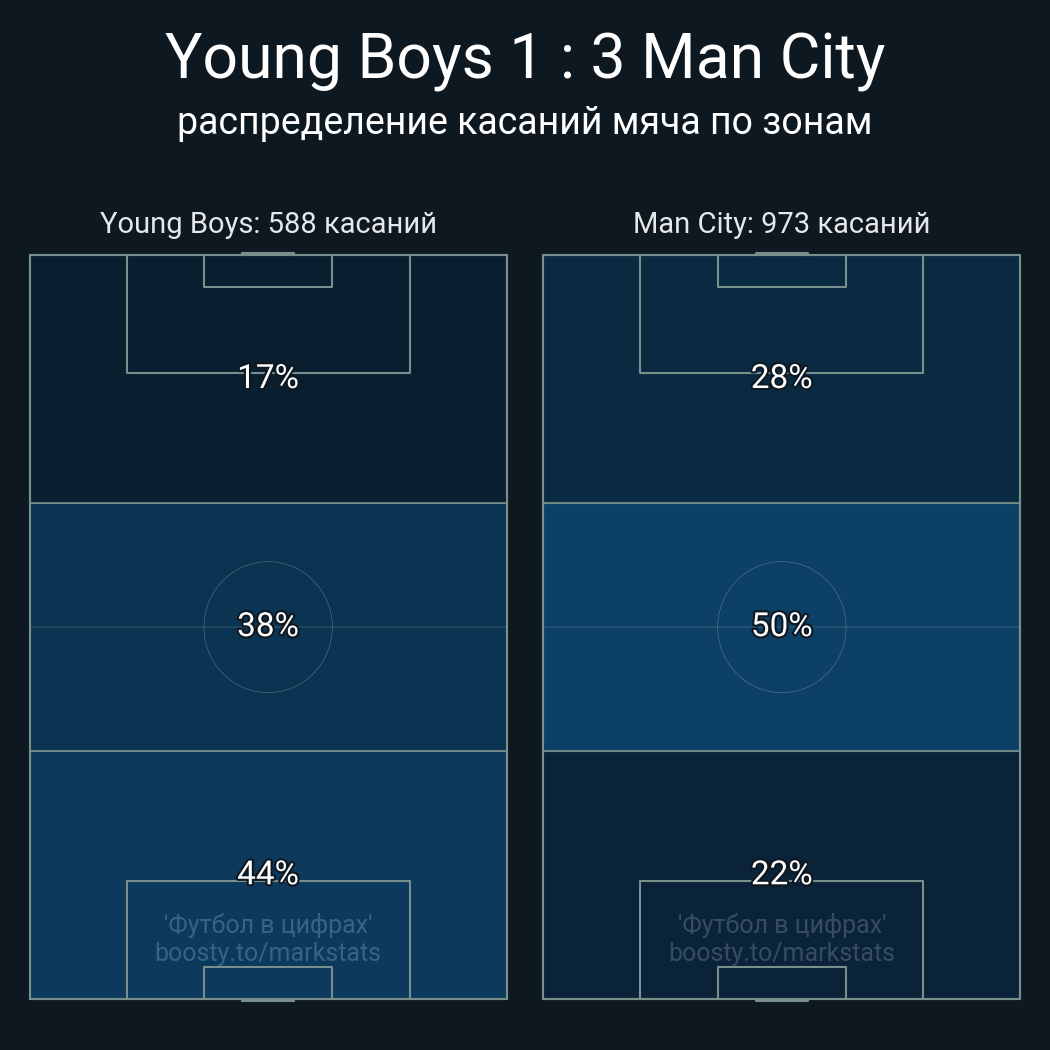Click the 28% value on Man City pitch
The height and width of the screenshot is (1050, 1050).
click(x=781, y=377)
